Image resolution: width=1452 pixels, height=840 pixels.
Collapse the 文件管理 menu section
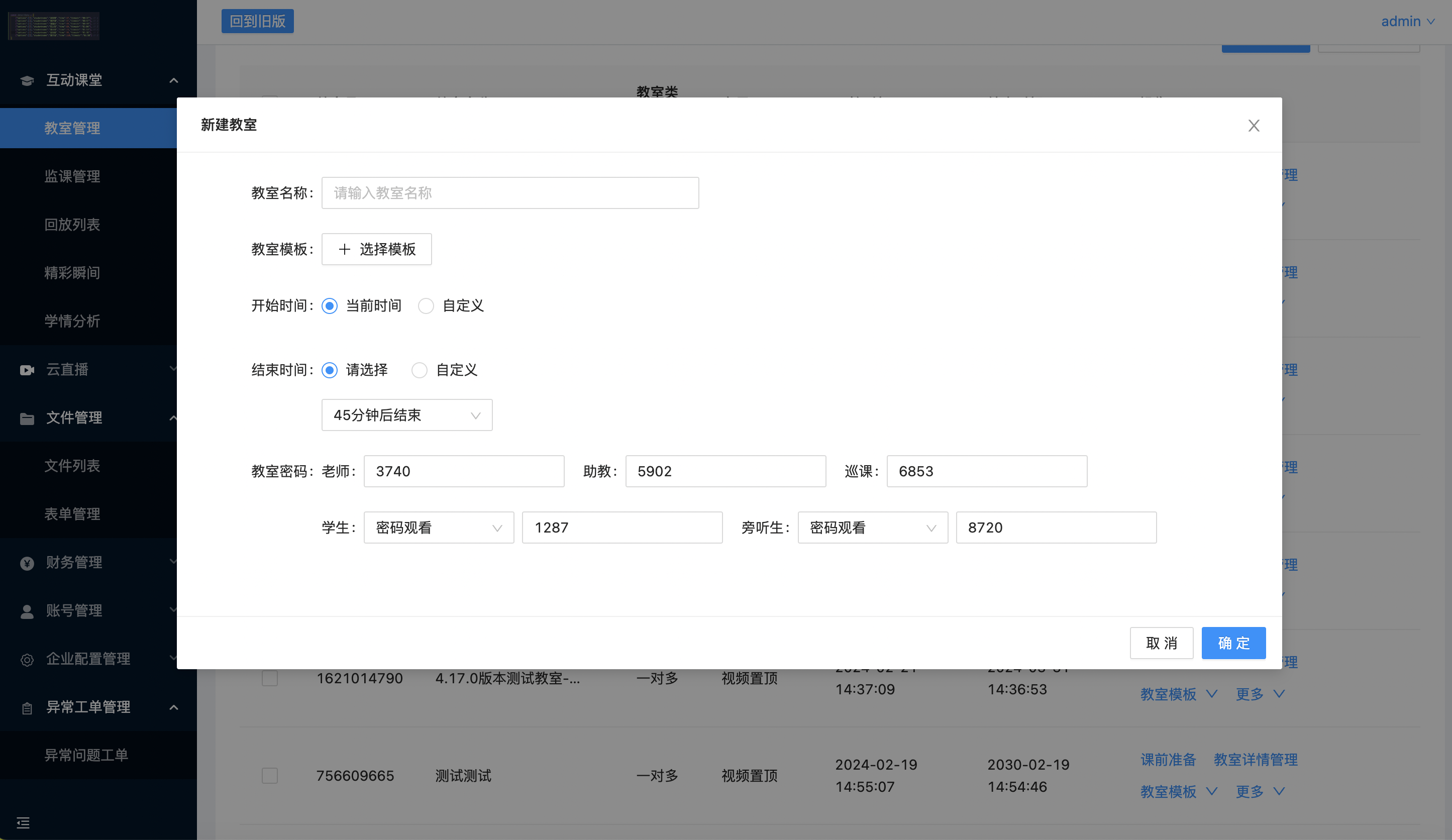click(x=172, y=417)
